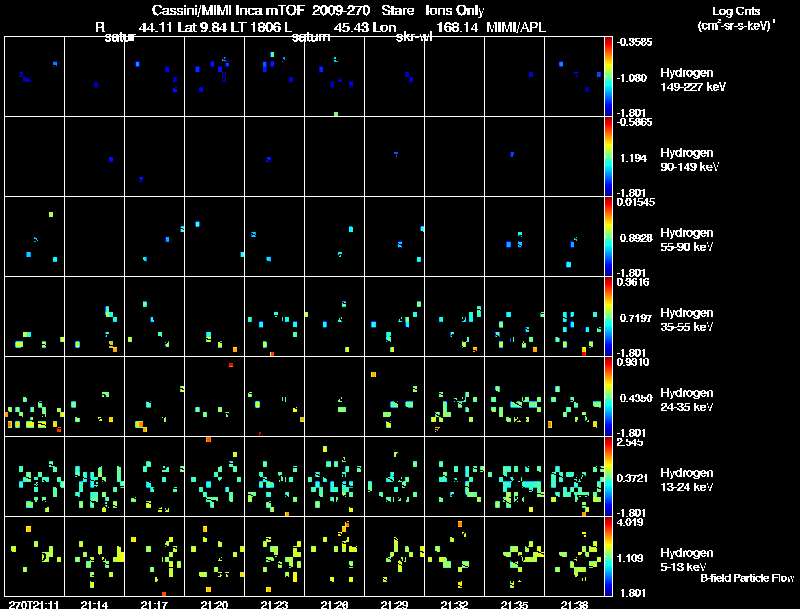Click the 'skr-wl' label above the panels
This screenshot has height=609, width=800.
(x=414, y=37)
